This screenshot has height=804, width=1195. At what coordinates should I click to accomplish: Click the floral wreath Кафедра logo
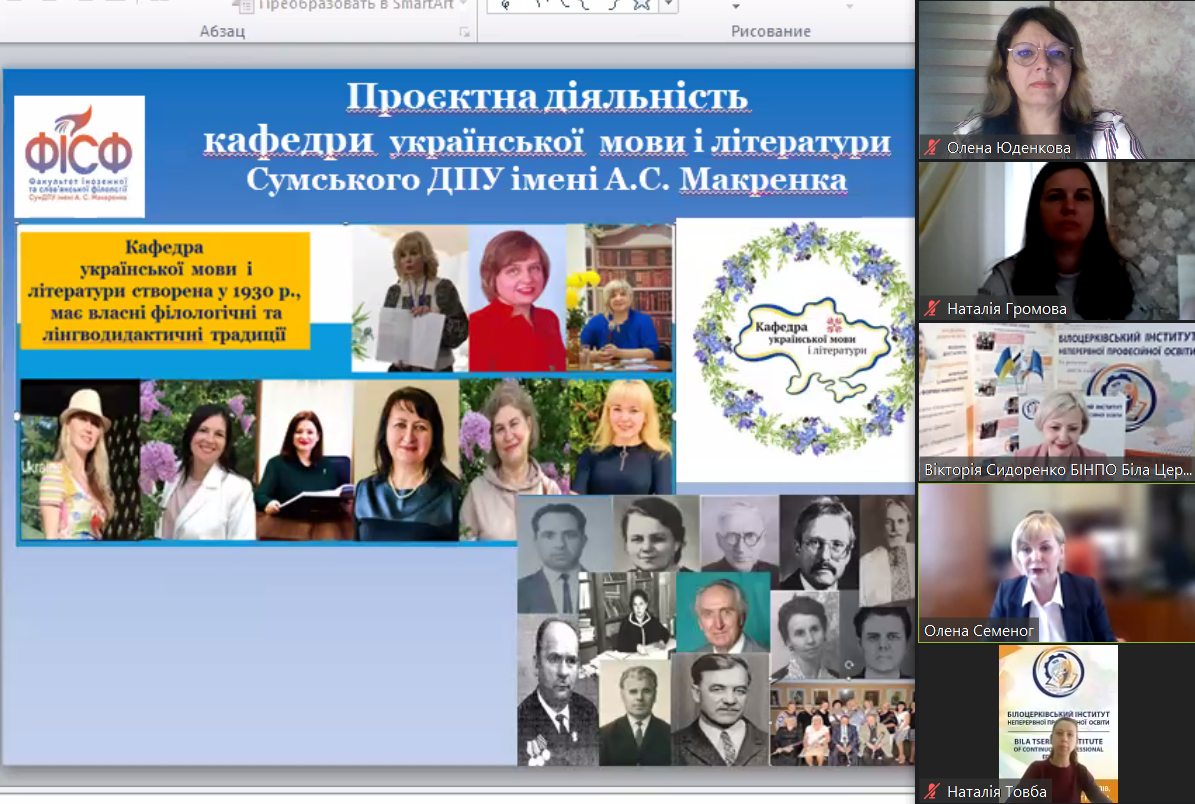(x=795, y=340)
